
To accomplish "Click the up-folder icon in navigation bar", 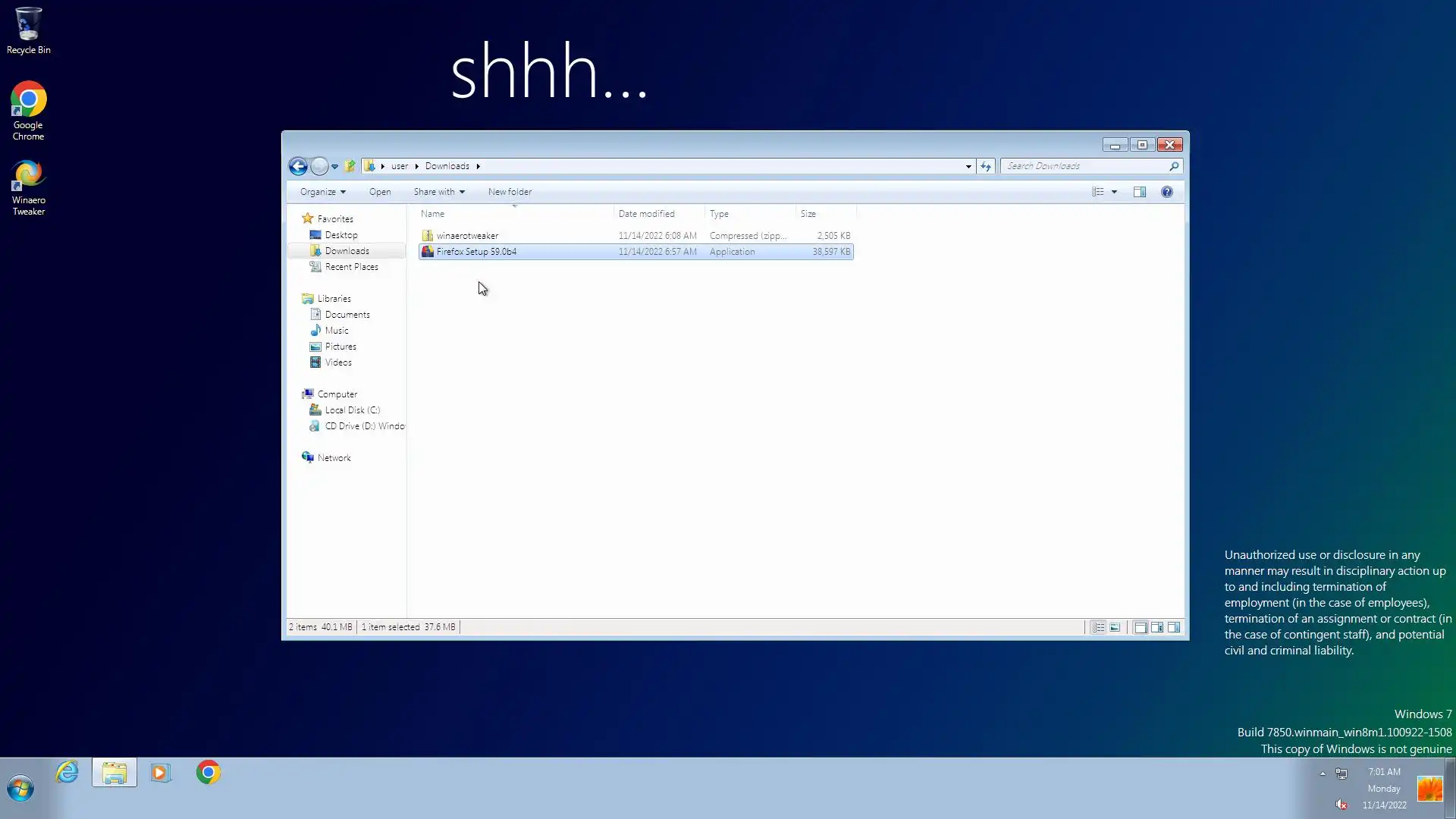I will click(350, 166).
